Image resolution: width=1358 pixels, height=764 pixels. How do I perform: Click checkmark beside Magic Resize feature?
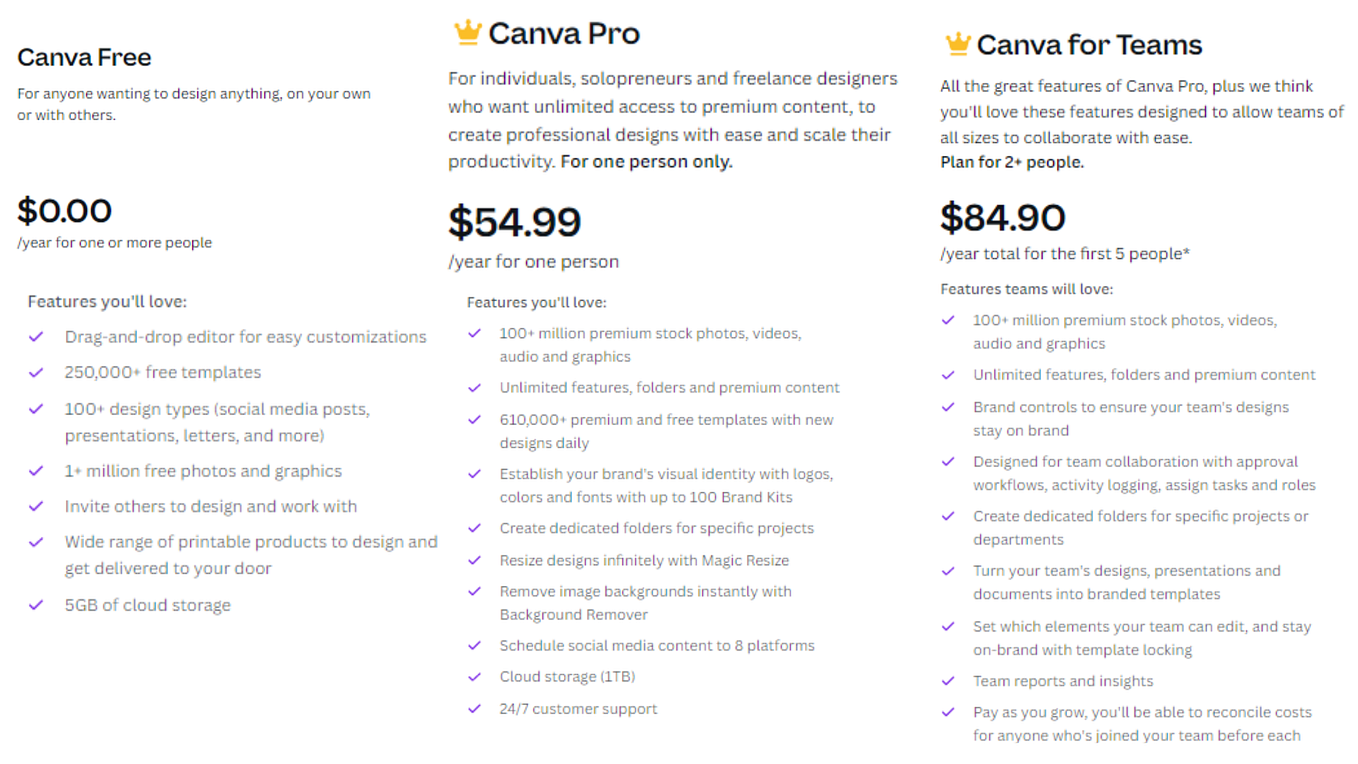[475, 560]
